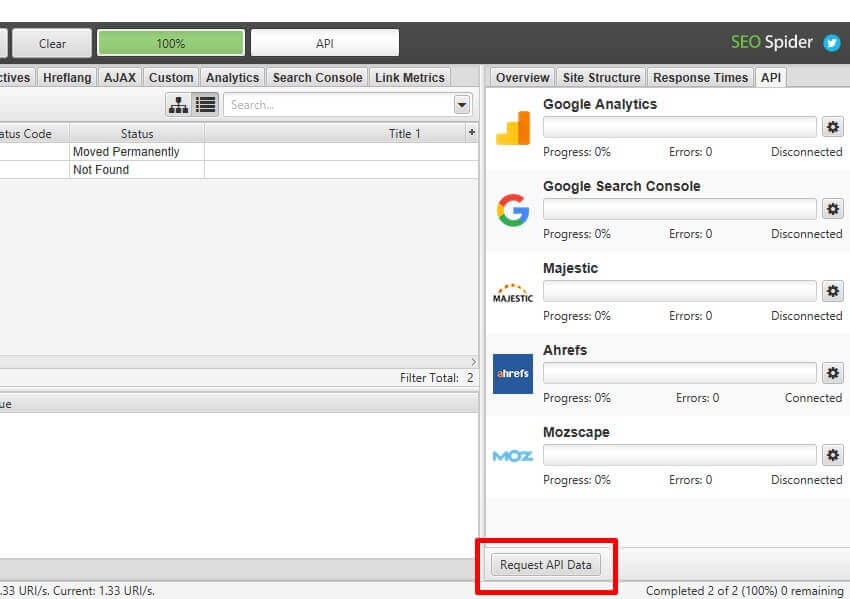
Task: Open Ahrefs API settings gear
Action: (832, 373)
